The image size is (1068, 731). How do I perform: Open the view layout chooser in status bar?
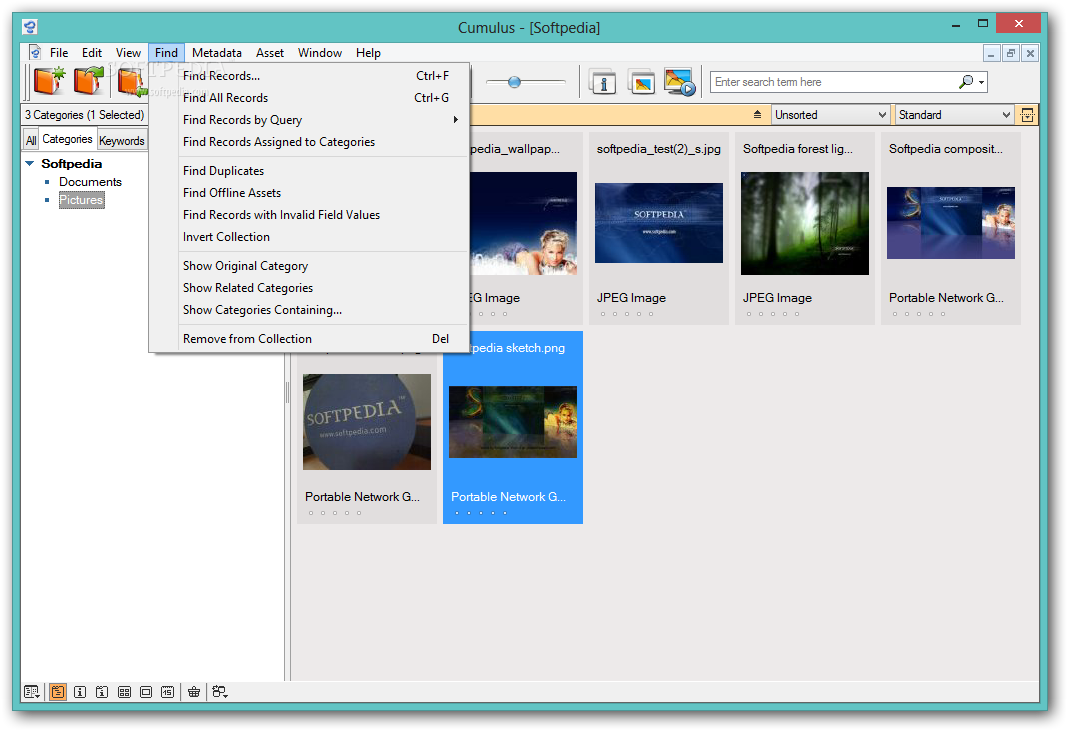point(31,691)
